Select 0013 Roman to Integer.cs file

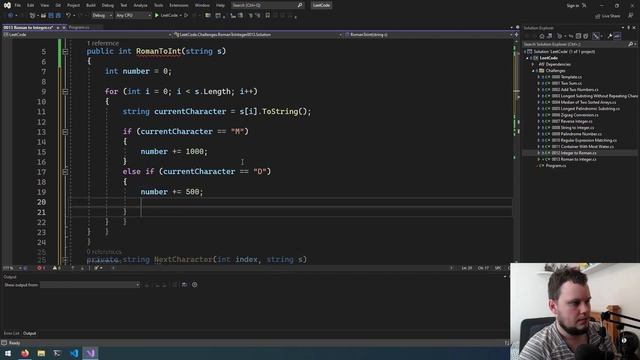(x=574, y=159)
